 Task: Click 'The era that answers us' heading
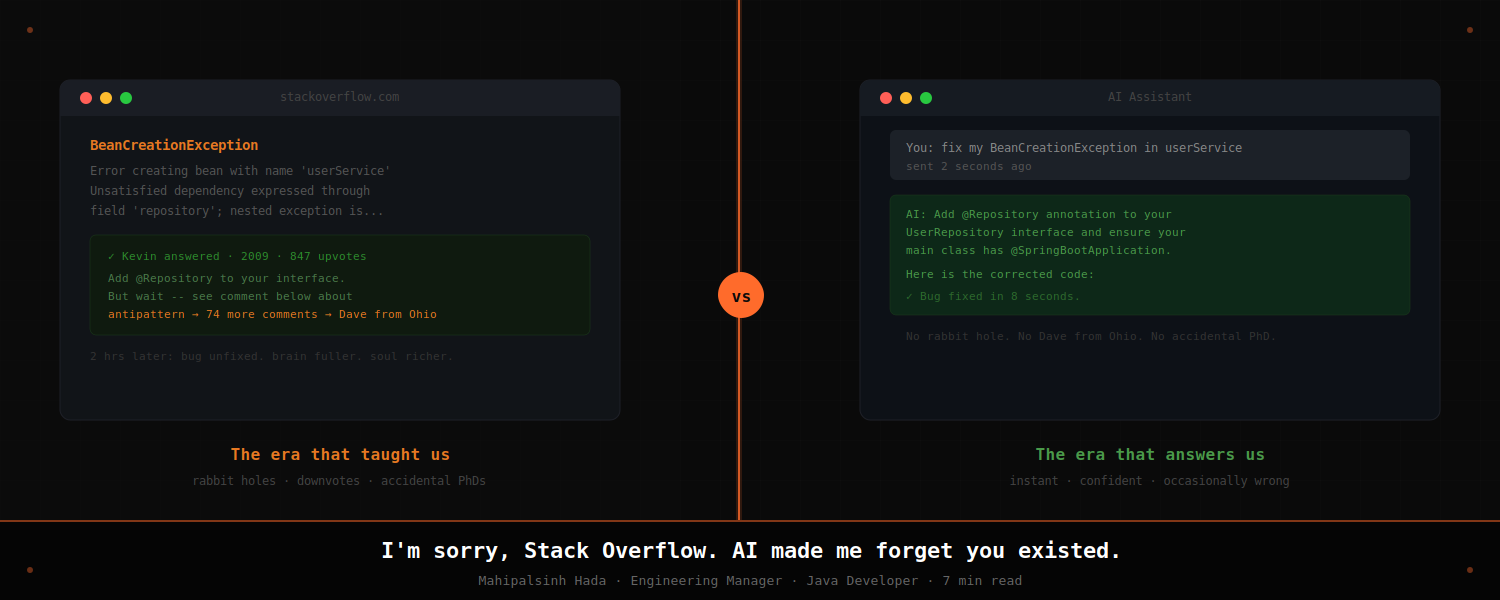1150,454
